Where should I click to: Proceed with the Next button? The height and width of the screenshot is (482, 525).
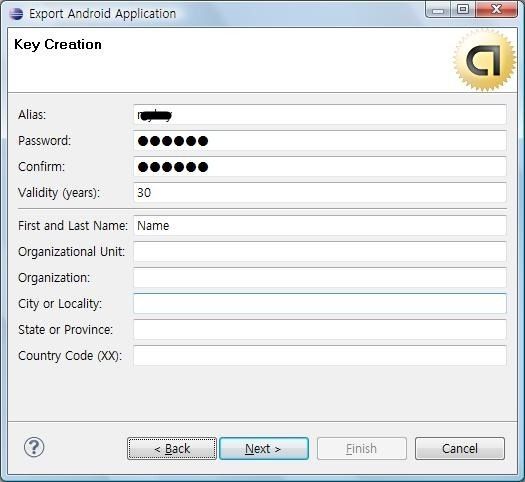coord(264,449)
